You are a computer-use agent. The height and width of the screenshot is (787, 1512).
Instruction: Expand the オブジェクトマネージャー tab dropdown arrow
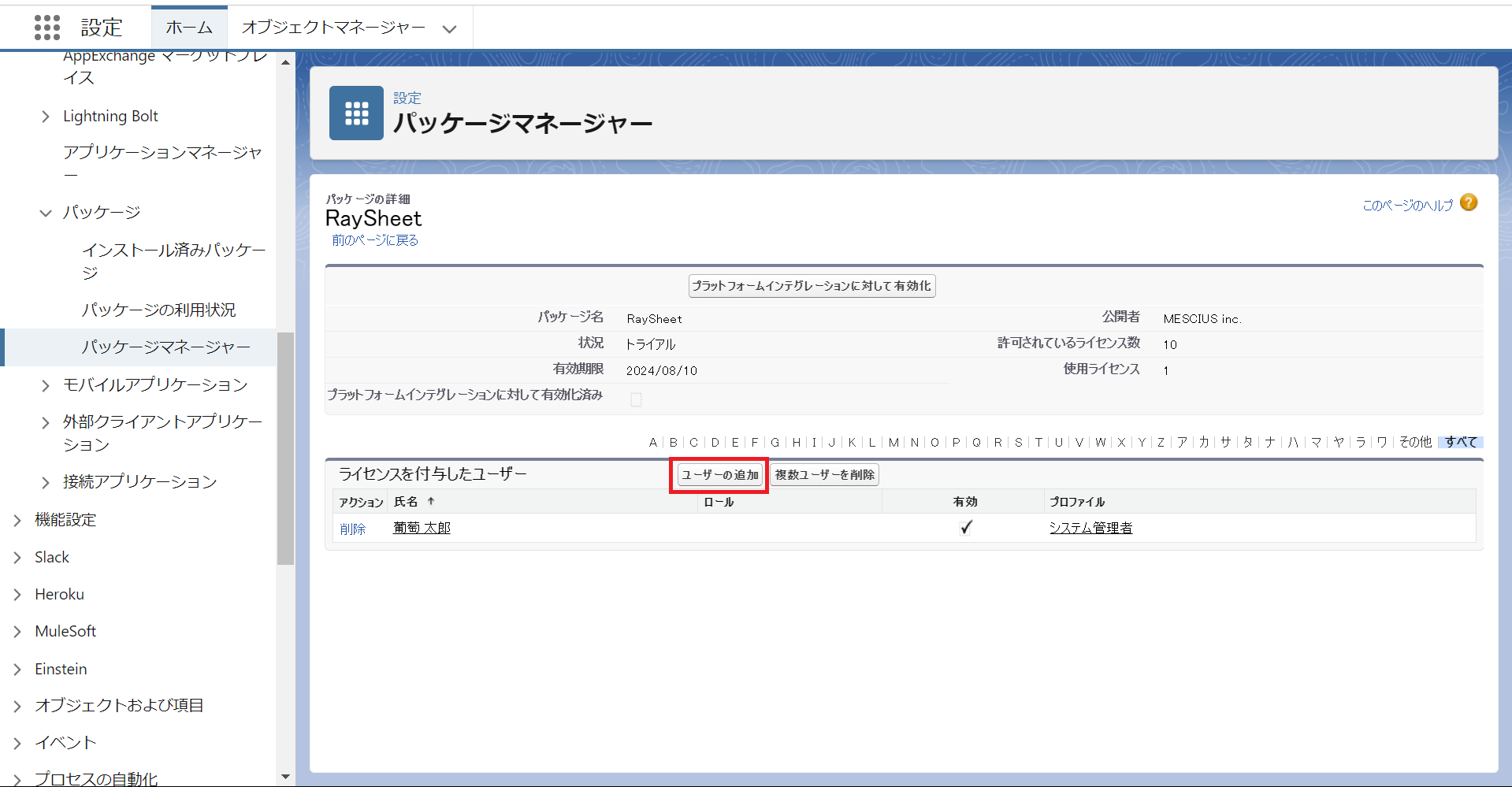pyautogui.click(x=449, y=29)
